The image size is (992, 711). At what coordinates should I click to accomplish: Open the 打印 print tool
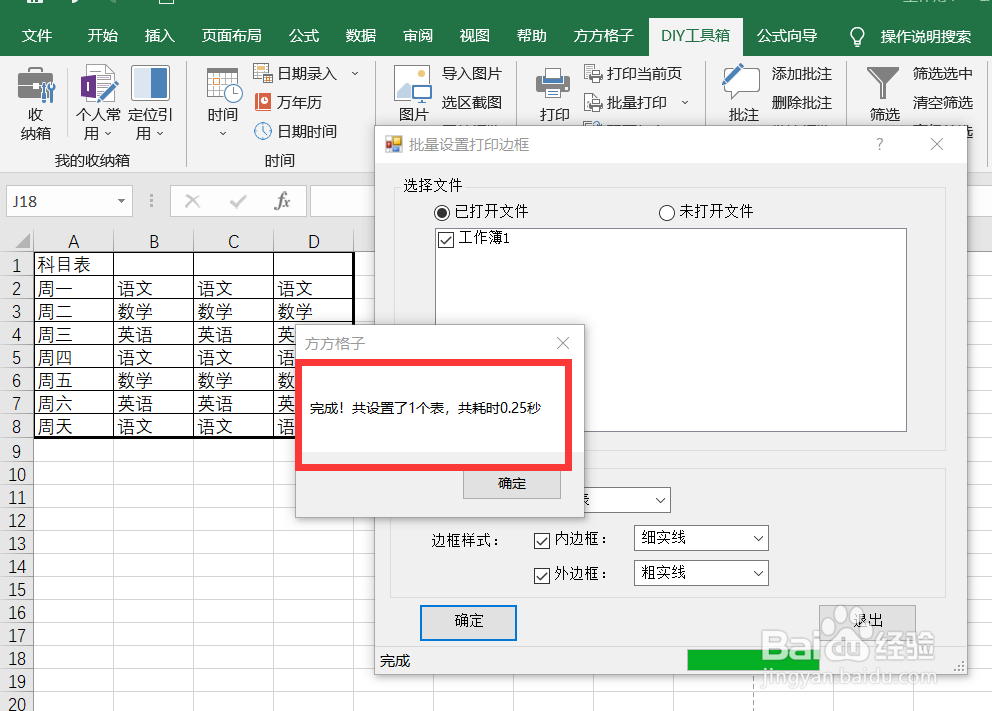553,91
